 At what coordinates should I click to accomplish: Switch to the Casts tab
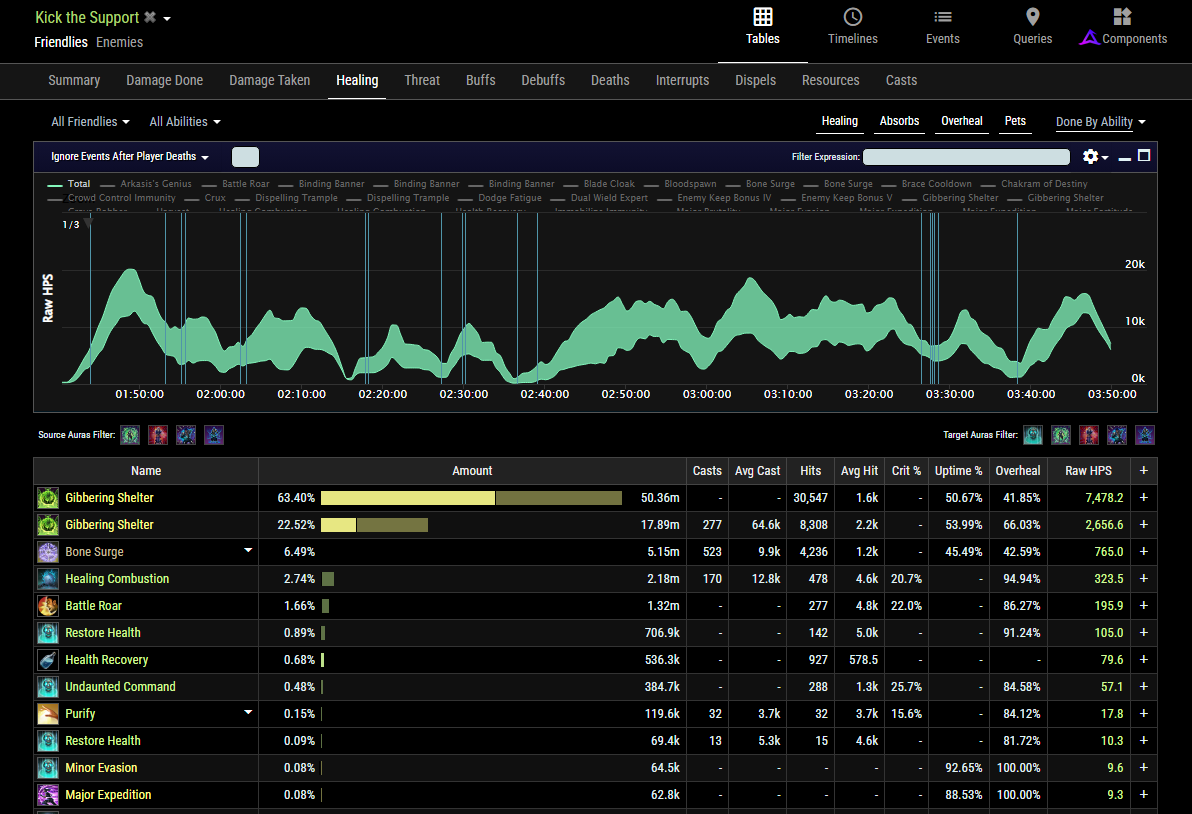901,81
